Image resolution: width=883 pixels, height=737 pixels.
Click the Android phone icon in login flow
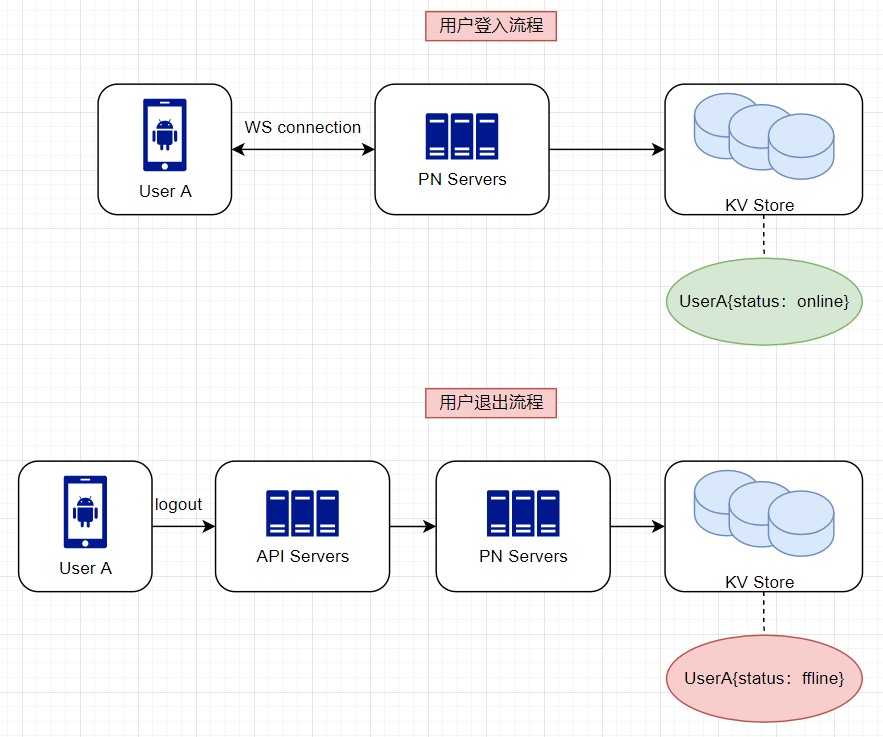pyautogui.click(x=165, y=134)
